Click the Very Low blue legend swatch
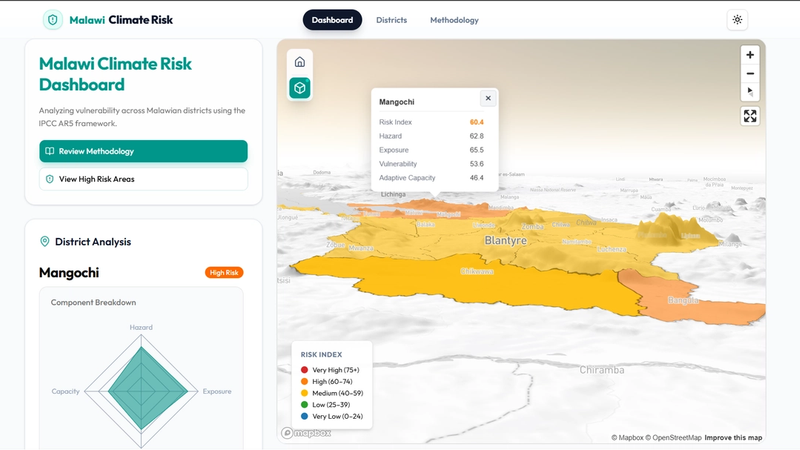 [305, 416]
